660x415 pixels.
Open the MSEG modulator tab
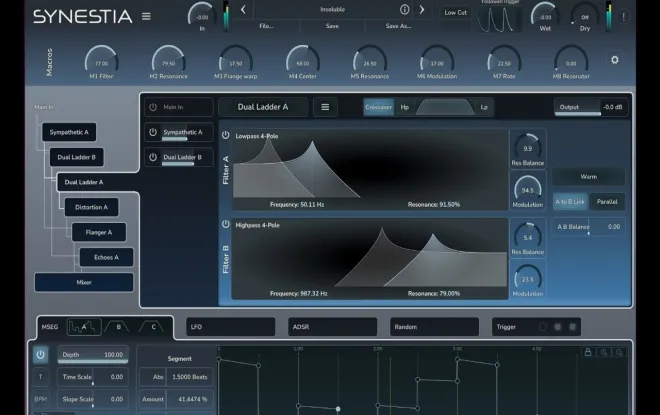coord(50,327)
